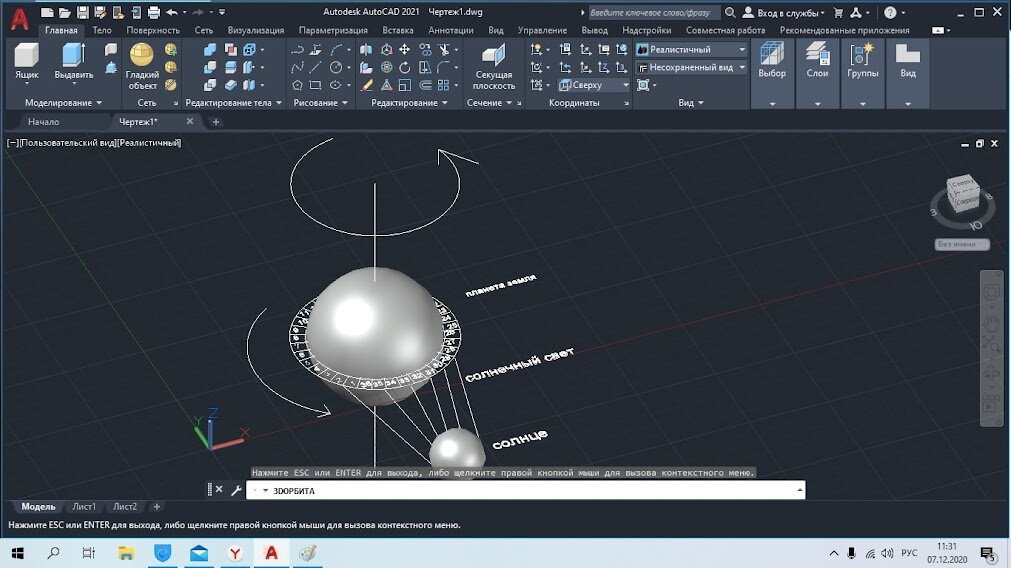The height and width of the screenshot is (568, 1011).
Task: Click the Гладкий объект button
Action: coord(142,67)
